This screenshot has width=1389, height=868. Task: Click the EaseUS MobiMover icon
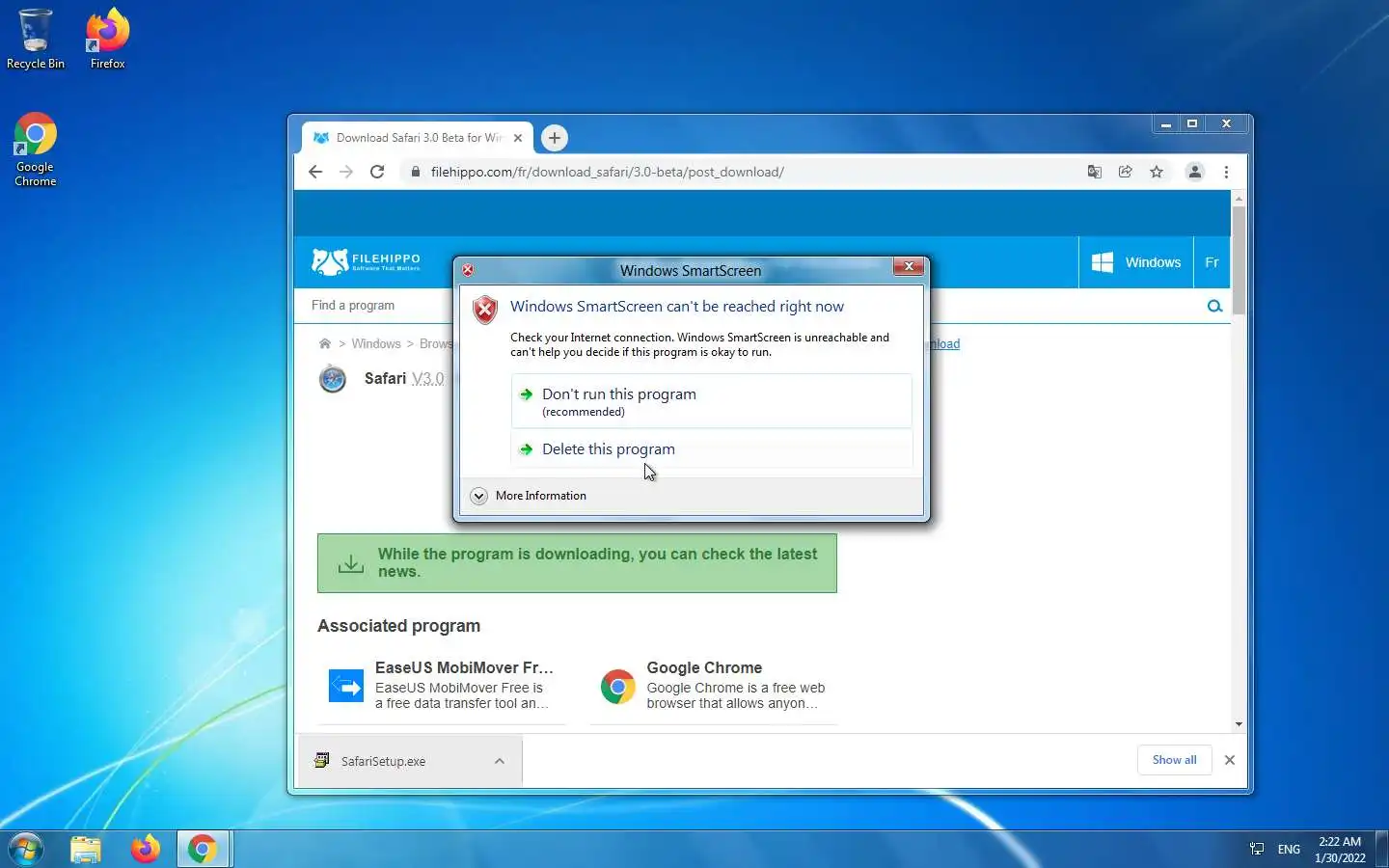tap(346, 687)
